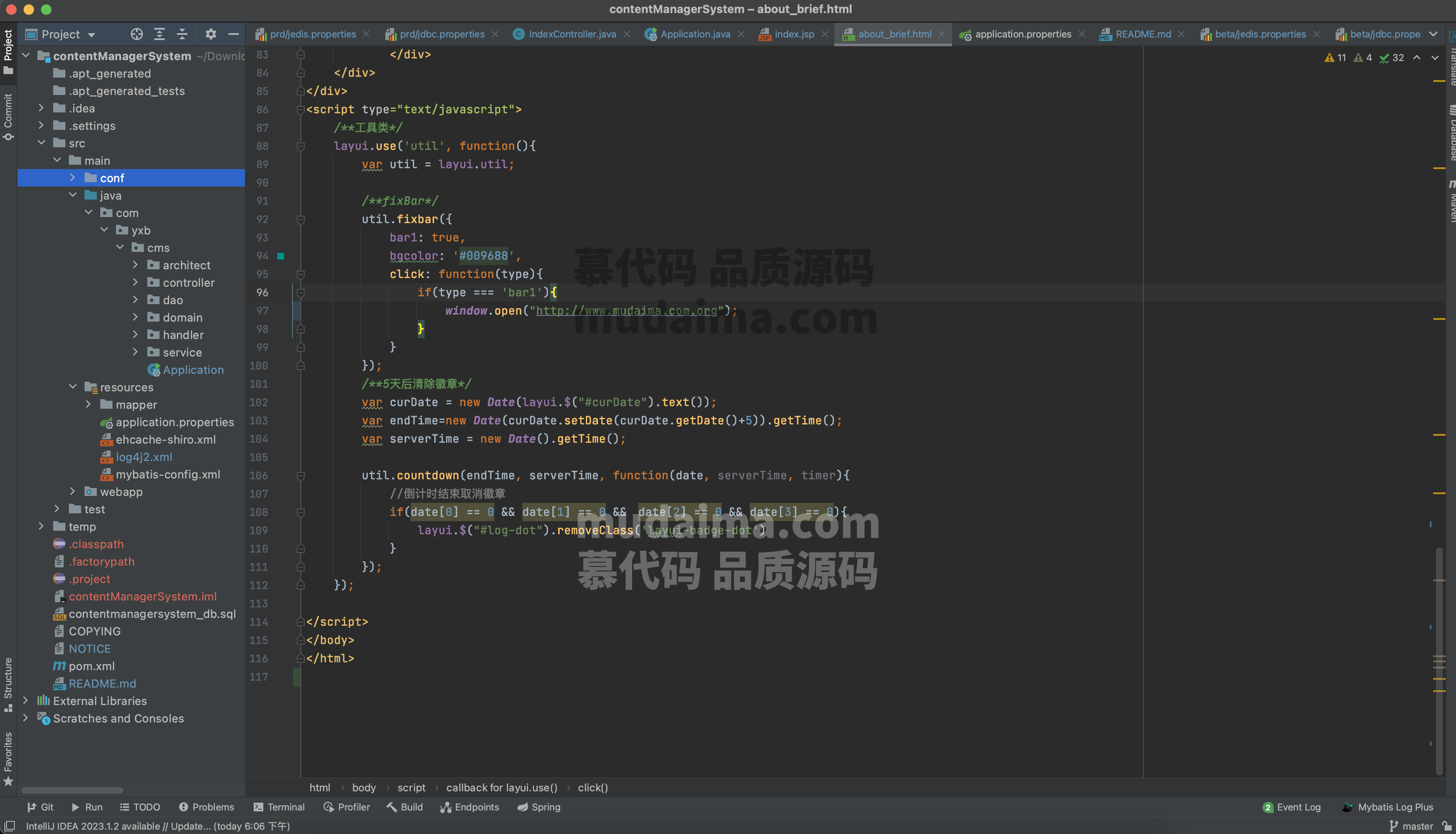Screen dimensions: 1456x834
Task: Hide the Project panel with the minus icon
Action: click(233, 34)
